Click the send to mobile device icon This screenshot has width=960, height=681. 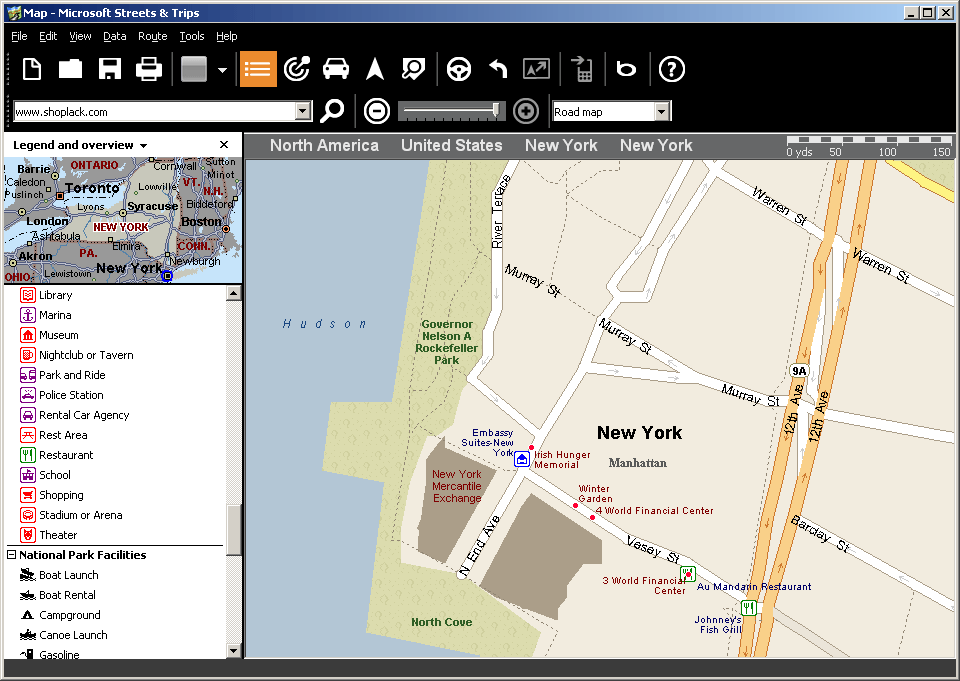point(582,69)
